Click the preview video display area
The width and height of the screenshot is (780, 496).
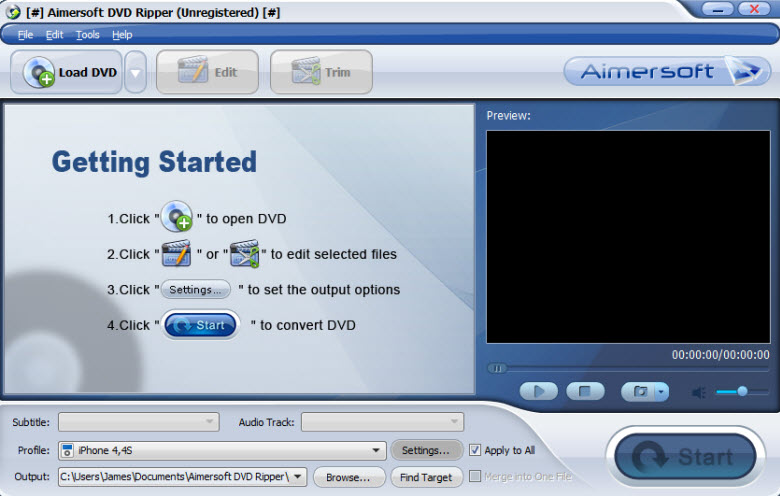tap(628, 237)
